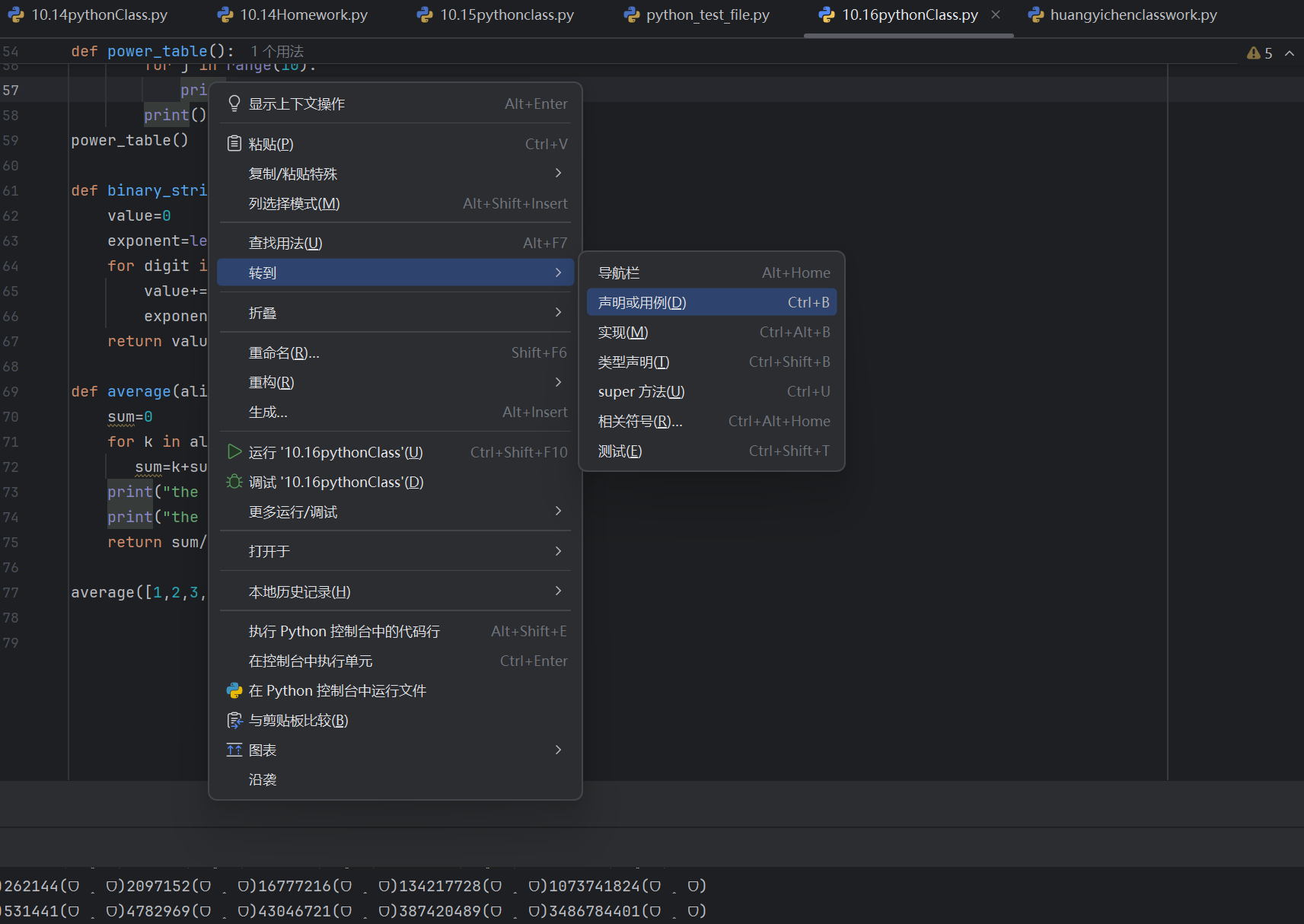The image size is (1304, 924).
Task: Click the Python file icon of python_test_file.py tab
Action: click(631, 14)
